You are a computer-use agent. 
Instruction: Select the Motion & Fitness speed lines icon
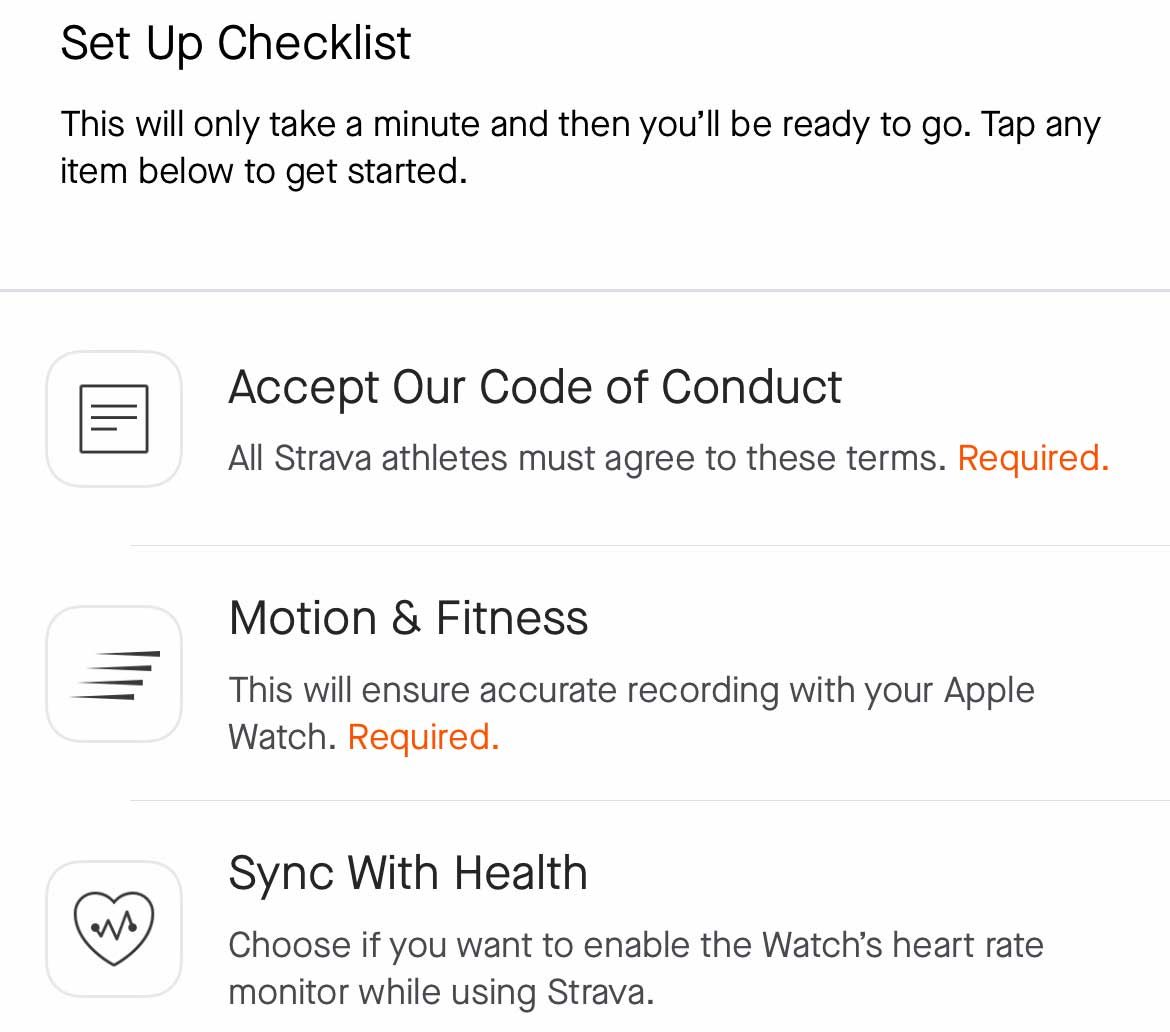[x=114, y=673]
